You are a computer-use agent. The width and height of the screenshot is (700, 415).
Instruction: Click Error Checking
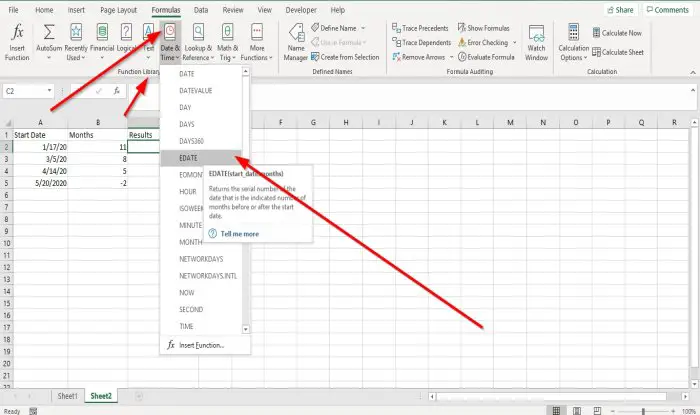point(483,42)
